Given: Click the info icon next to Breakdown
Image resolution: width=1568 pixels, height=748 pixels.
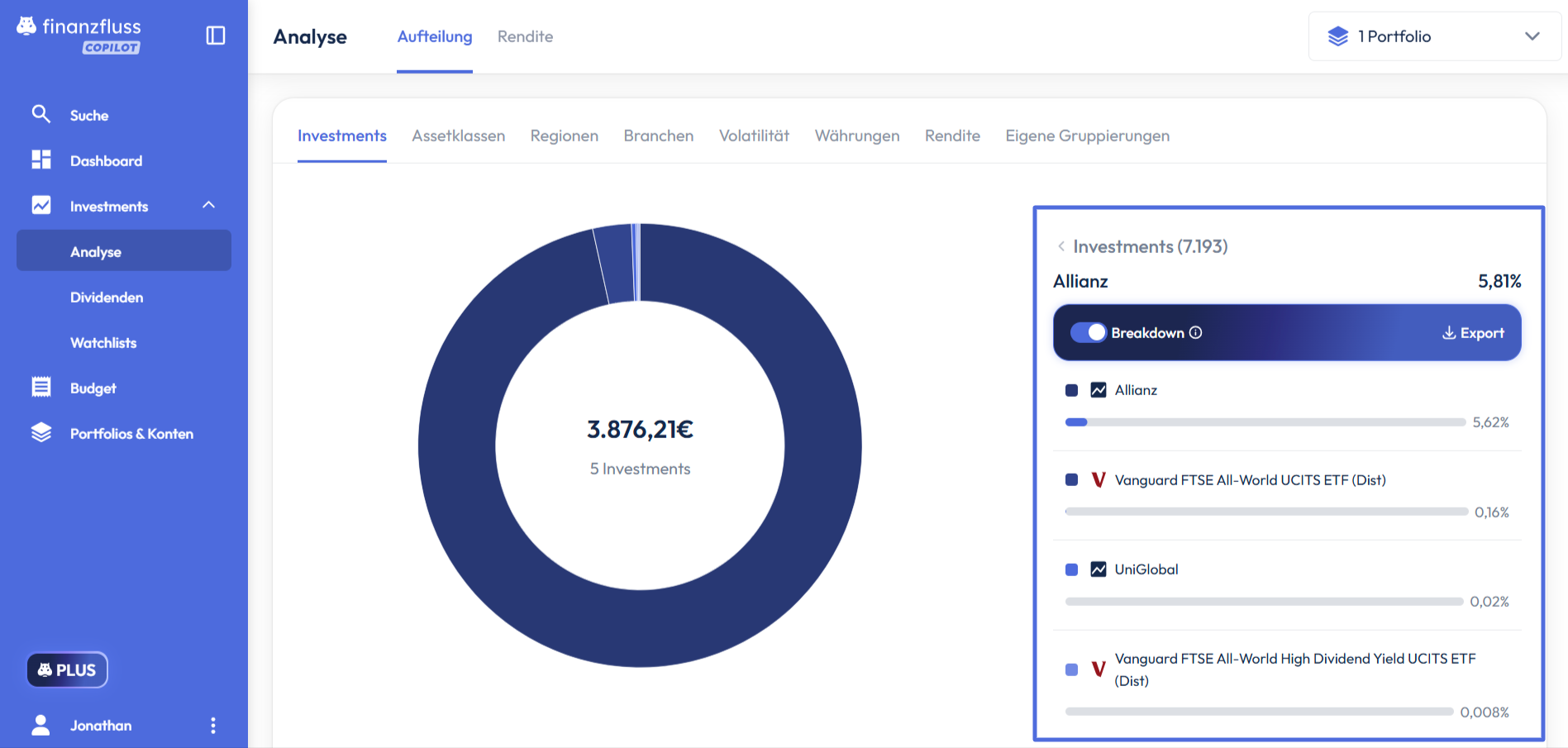Looking at the screenshot, I should click(x=1195, y=332).
